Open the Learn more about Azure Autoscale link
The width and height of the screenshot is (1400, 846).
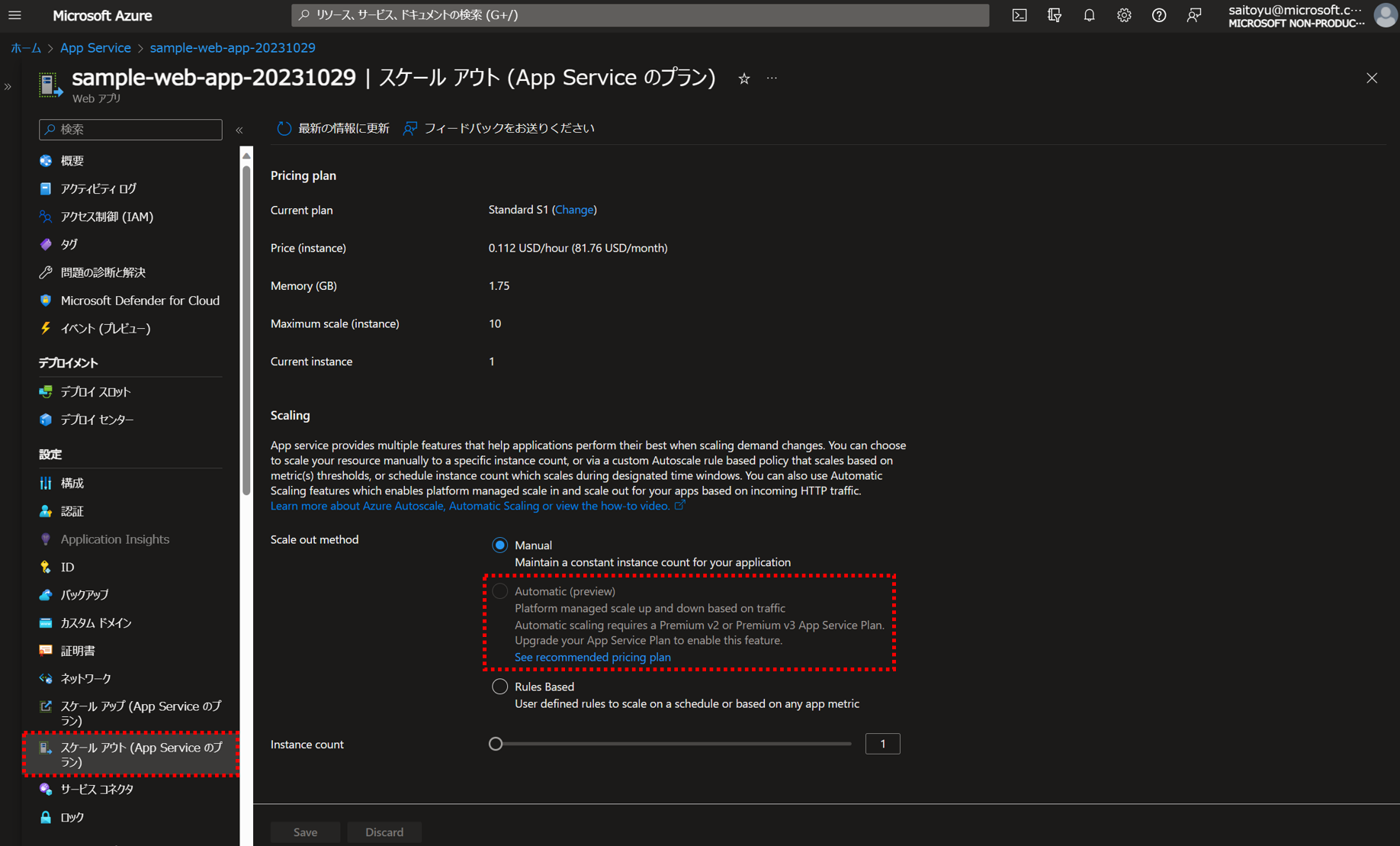(478, 506)
